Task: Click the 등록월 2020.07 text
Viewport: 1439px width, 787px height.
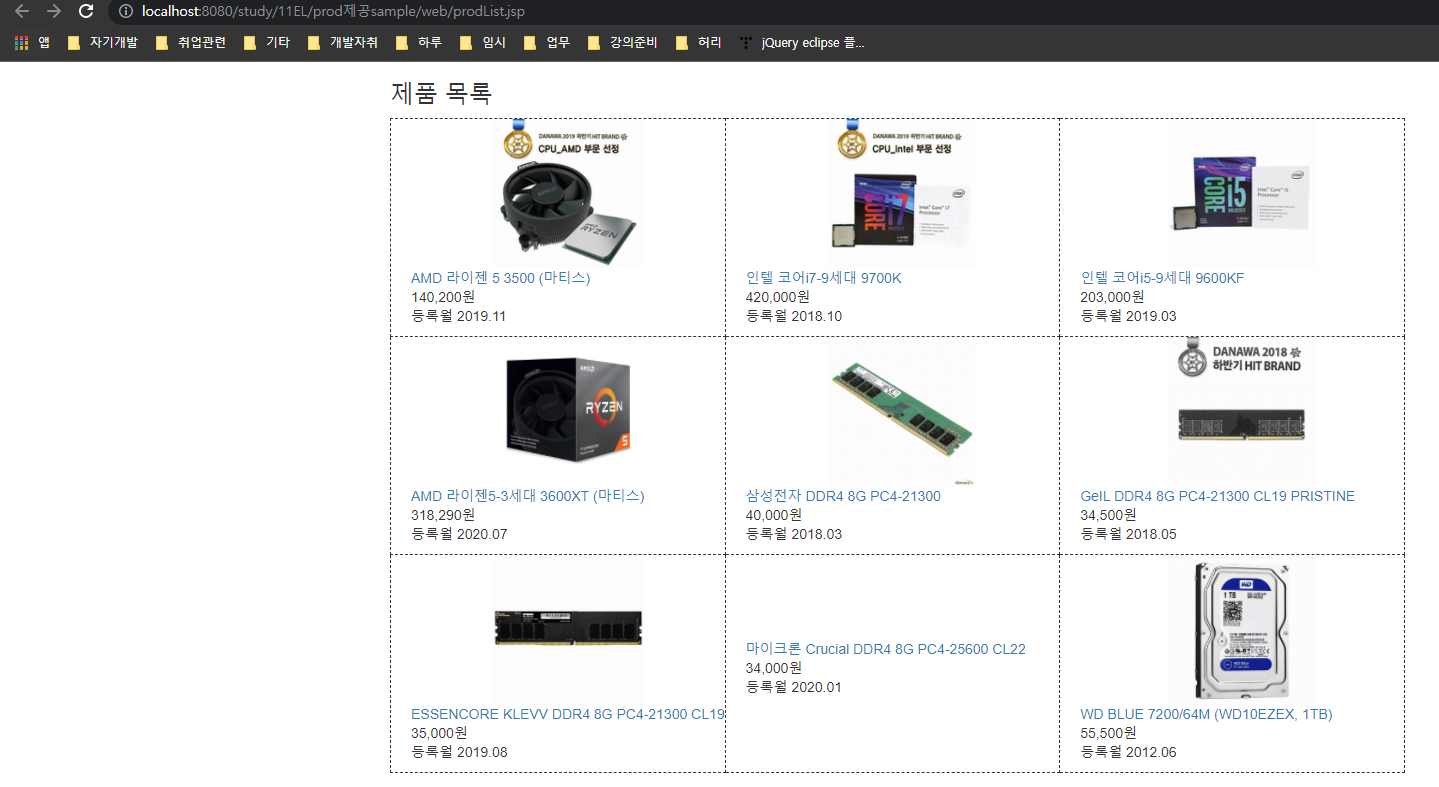Action: 459,534
